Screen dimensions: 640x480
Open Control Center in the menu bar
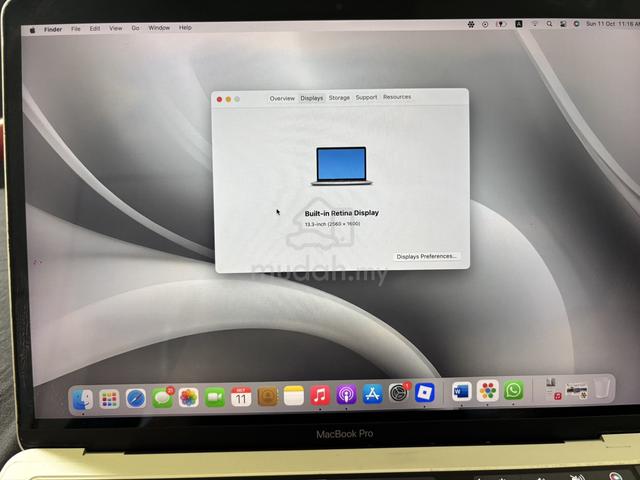pos(563,24)
